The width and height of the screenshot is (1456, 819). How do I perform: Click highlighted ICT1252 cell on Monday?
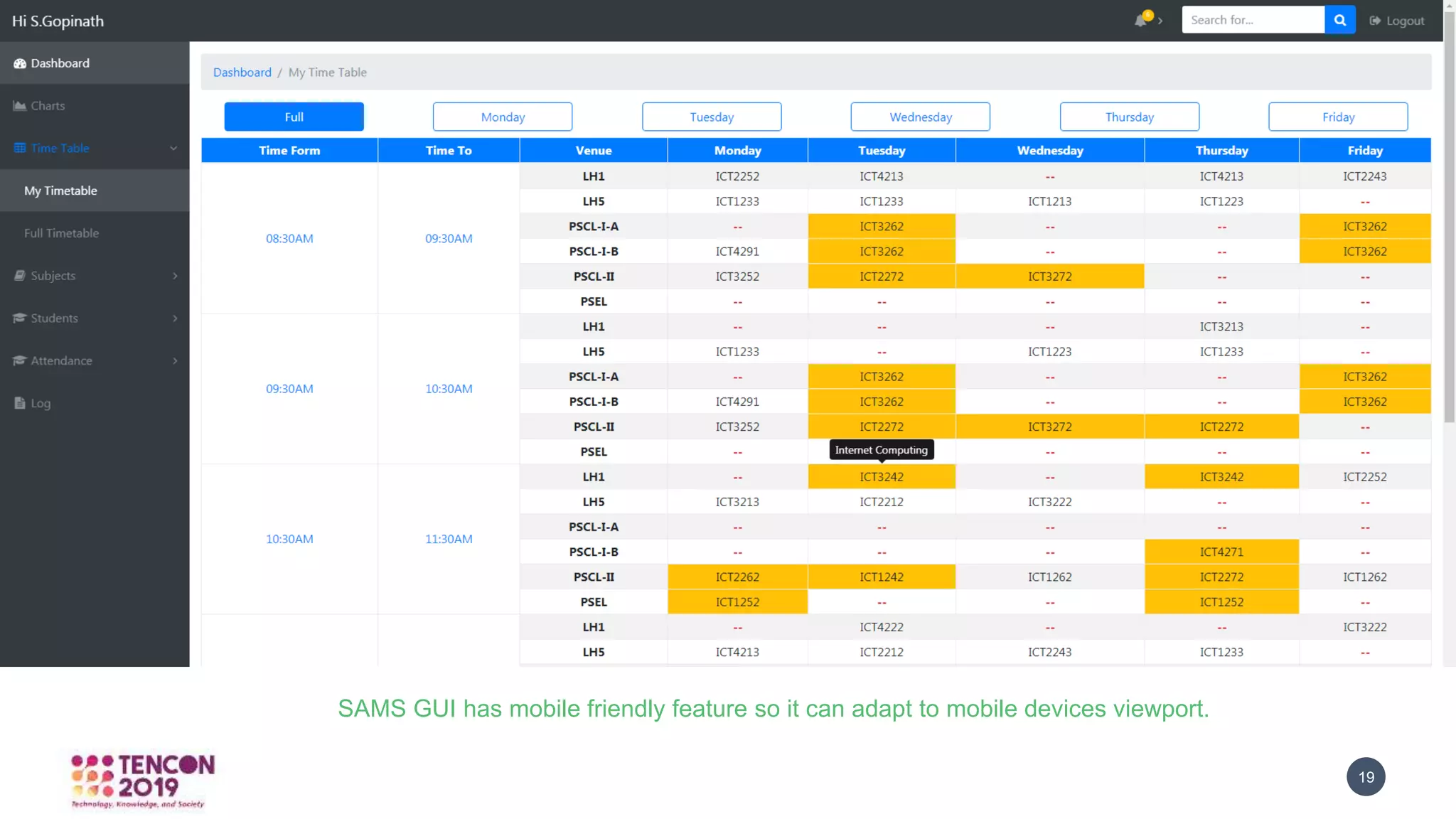click(737, 602)
